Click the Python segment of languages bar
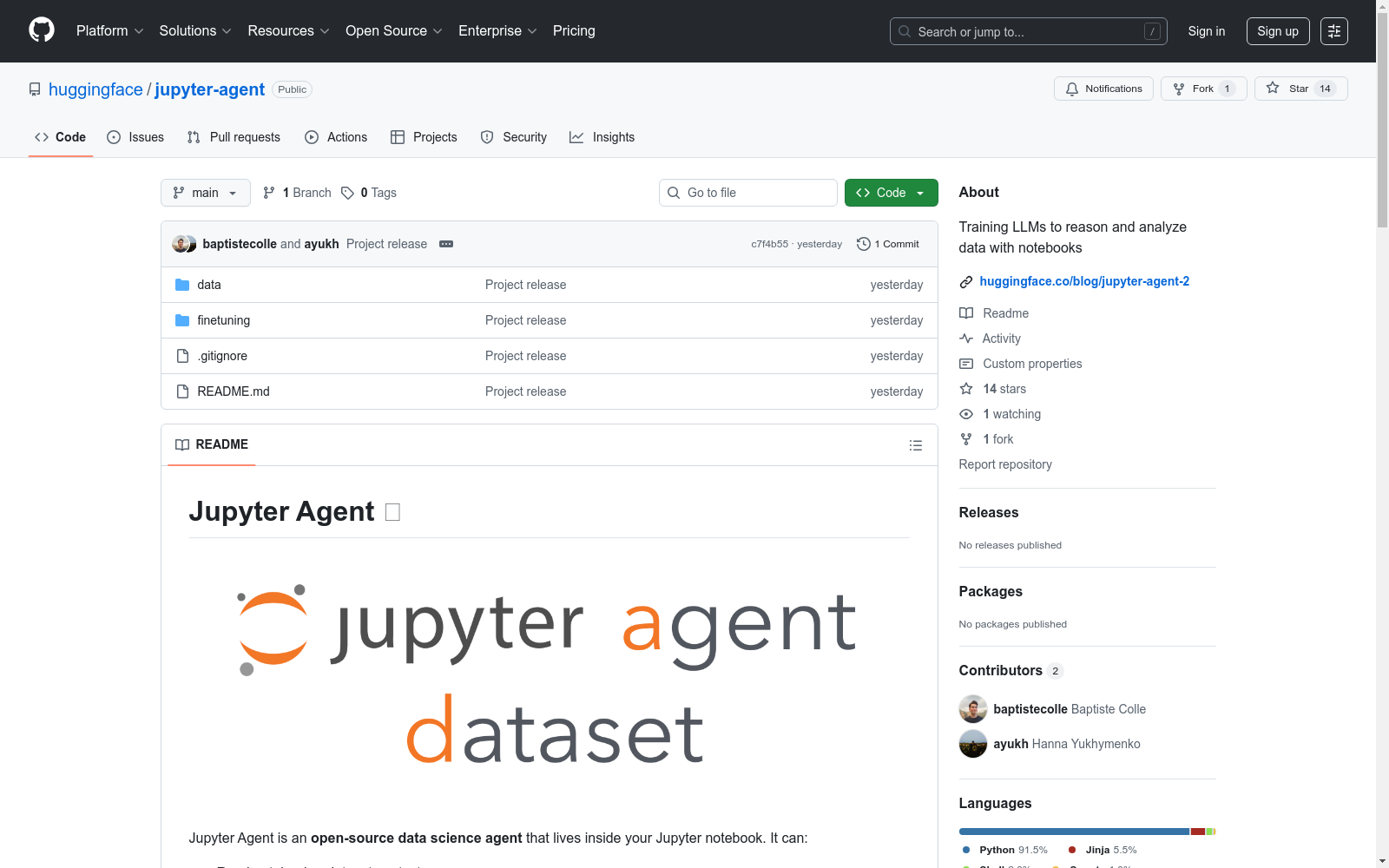Screen dimensions: 1389x868 coord(1074,832)
